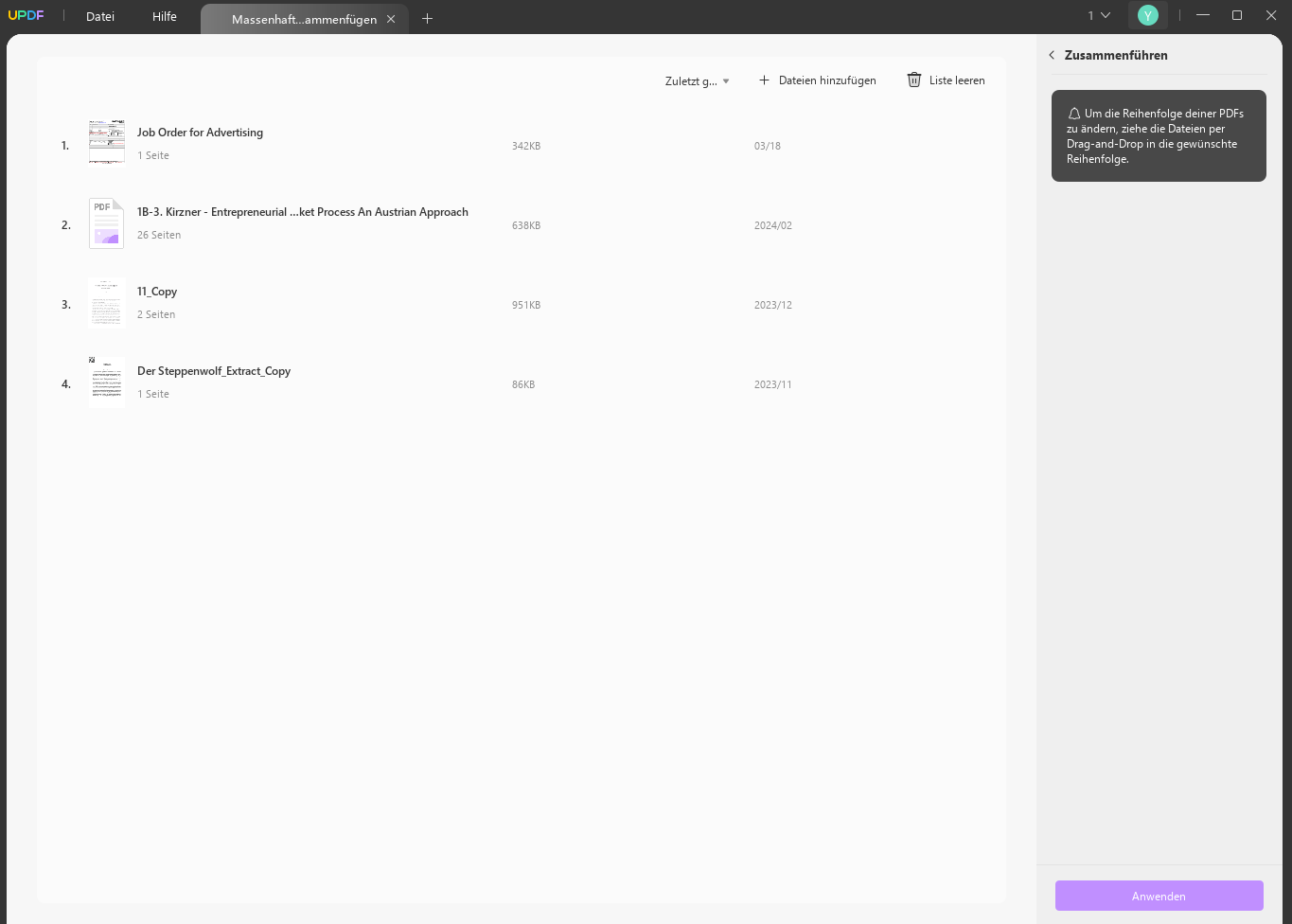Viewport: 1292px width, 924px height.
Task: Click the Zusammenführen panel title
Action: (x=1116, y=55)
